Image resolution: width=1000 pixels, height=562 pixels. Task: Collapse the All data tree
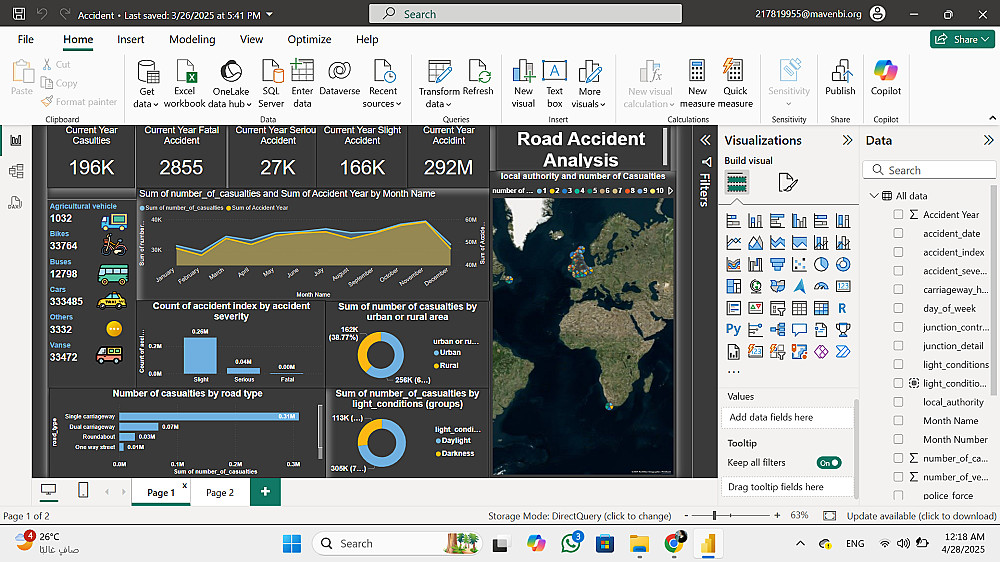tap(874, 196)
